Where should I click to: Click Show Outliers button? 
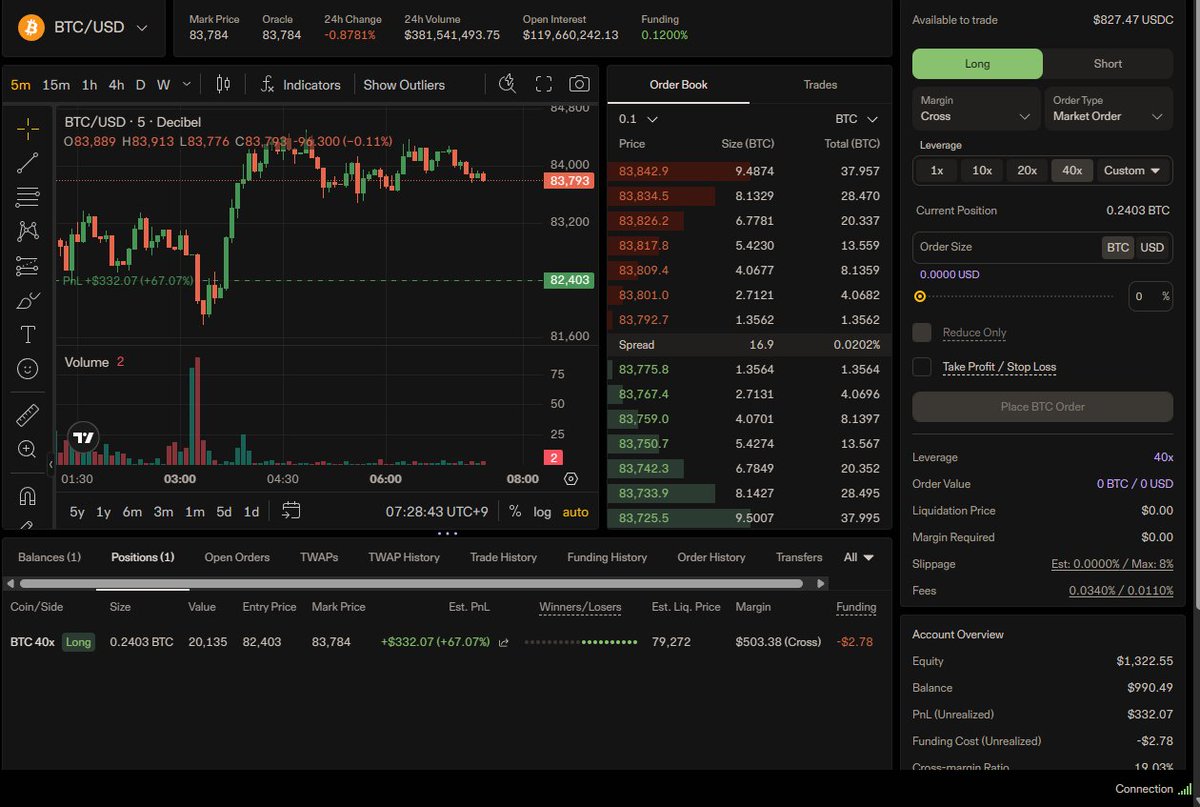click(404, 85)
